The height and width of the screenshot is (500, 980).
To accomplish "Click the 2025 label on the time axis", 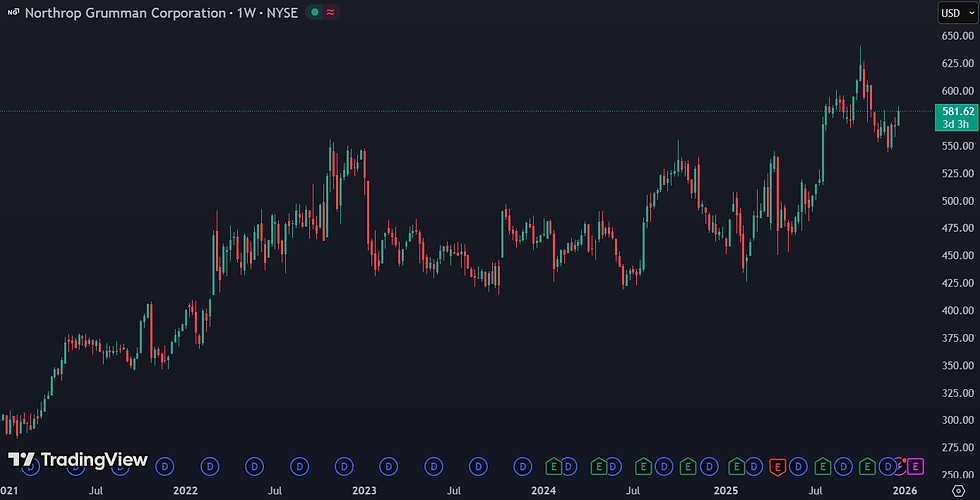I will click(726, 491).
